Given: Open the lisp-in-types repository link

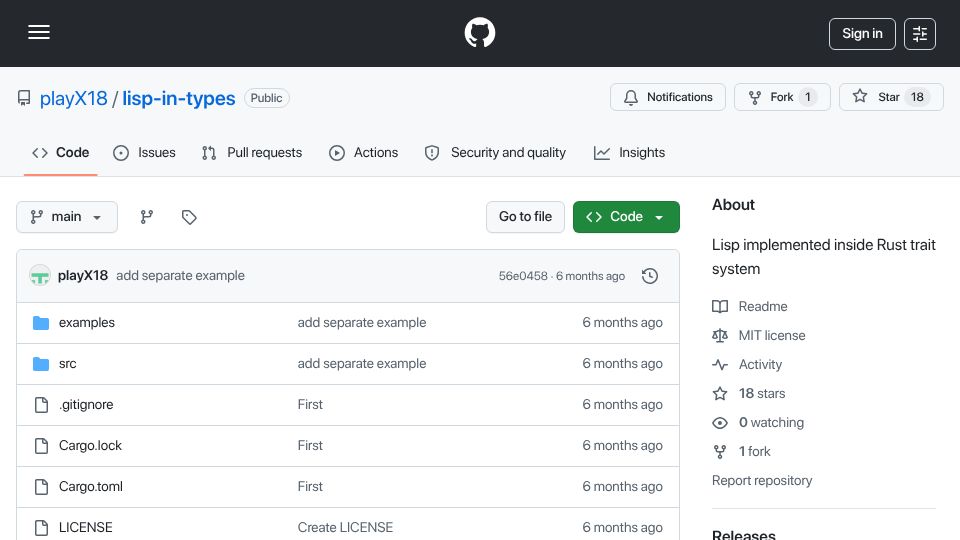Looking at the screenshot, I should pyautogui.click(x=178, y=98).
